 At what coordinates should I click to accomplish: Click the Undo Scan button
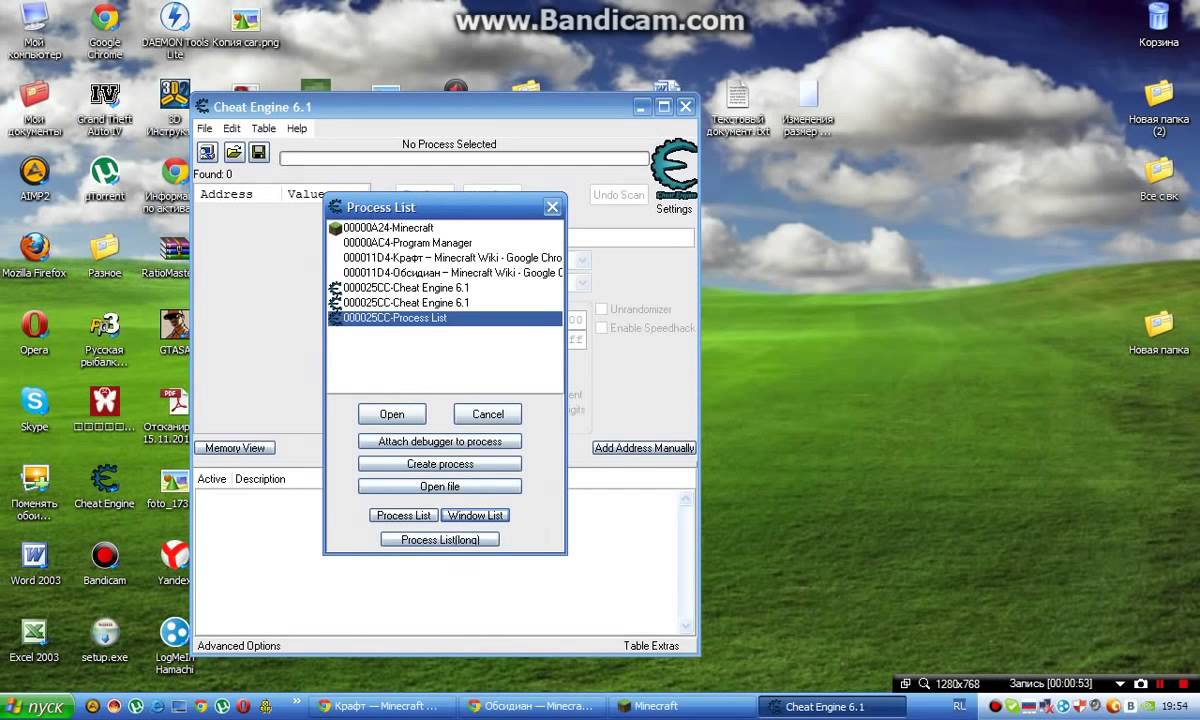619,195
